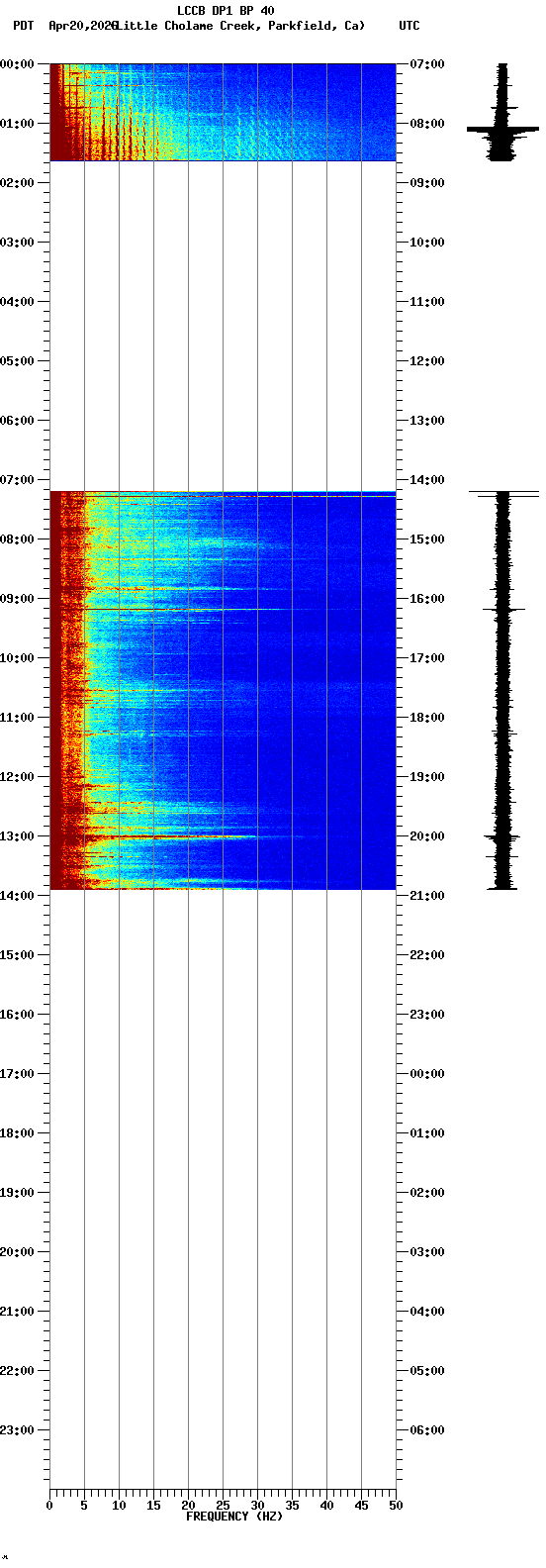Click the "08:00" UTC axis label on the right
Screen dimensions: 546x1568
[427, 124]
